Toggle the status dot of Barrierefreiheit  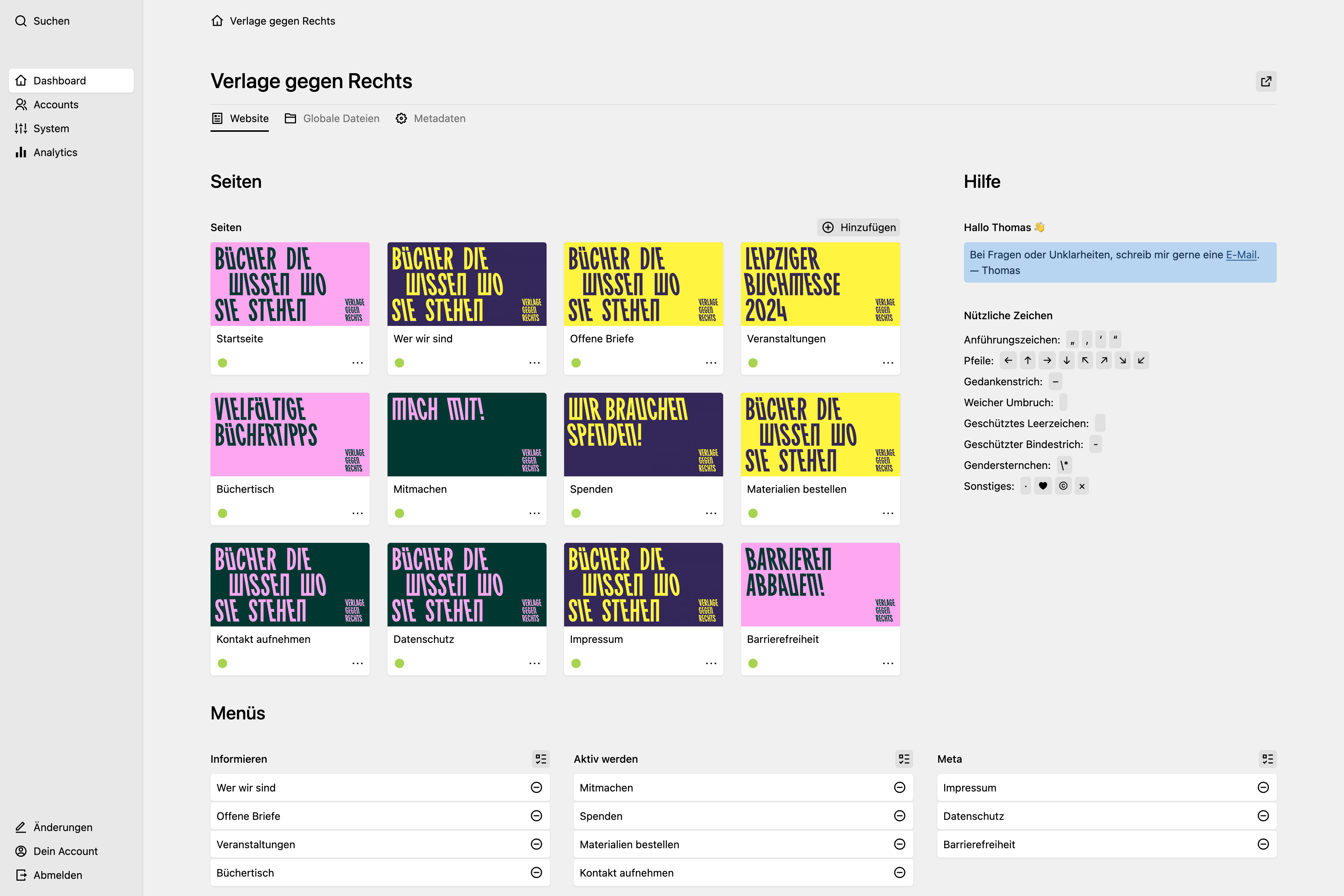tap(753, 663)
